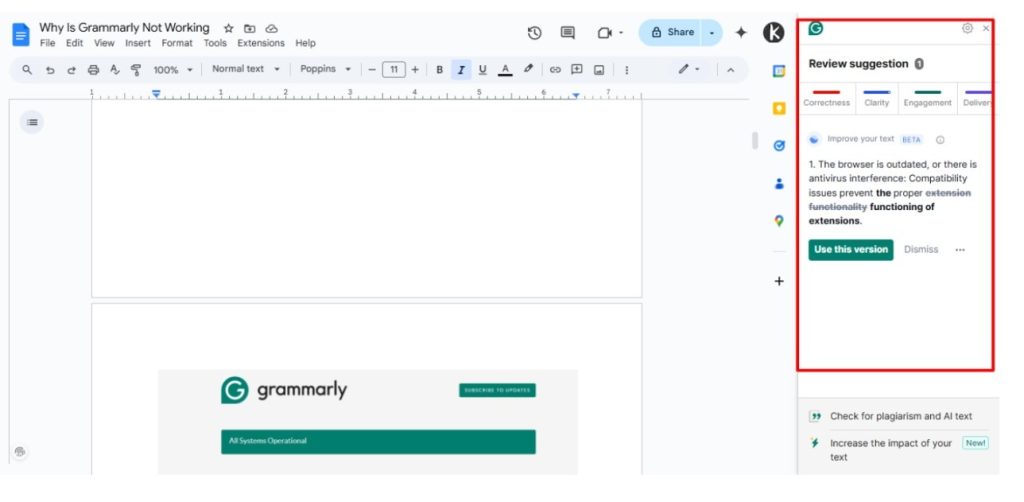Click the Share button
Image resolution: width=1024 pixels, height=502 pixels.
point(671,33)
